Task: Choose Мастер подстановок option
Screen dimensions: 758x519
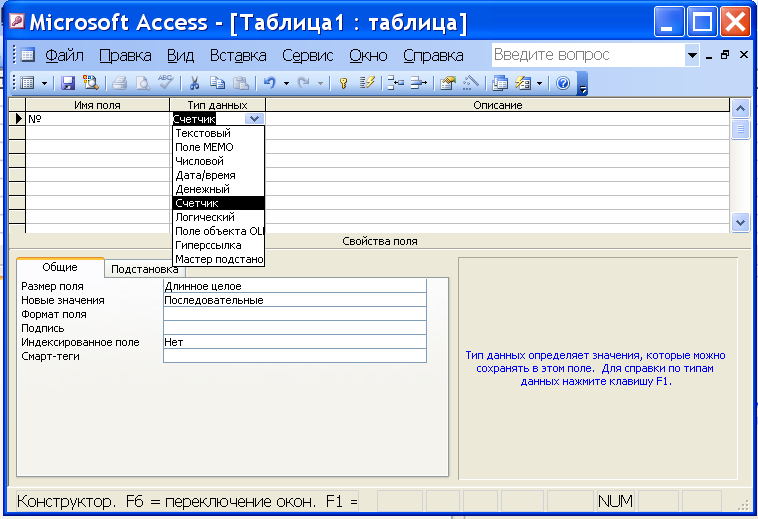Action: (219, 259)
